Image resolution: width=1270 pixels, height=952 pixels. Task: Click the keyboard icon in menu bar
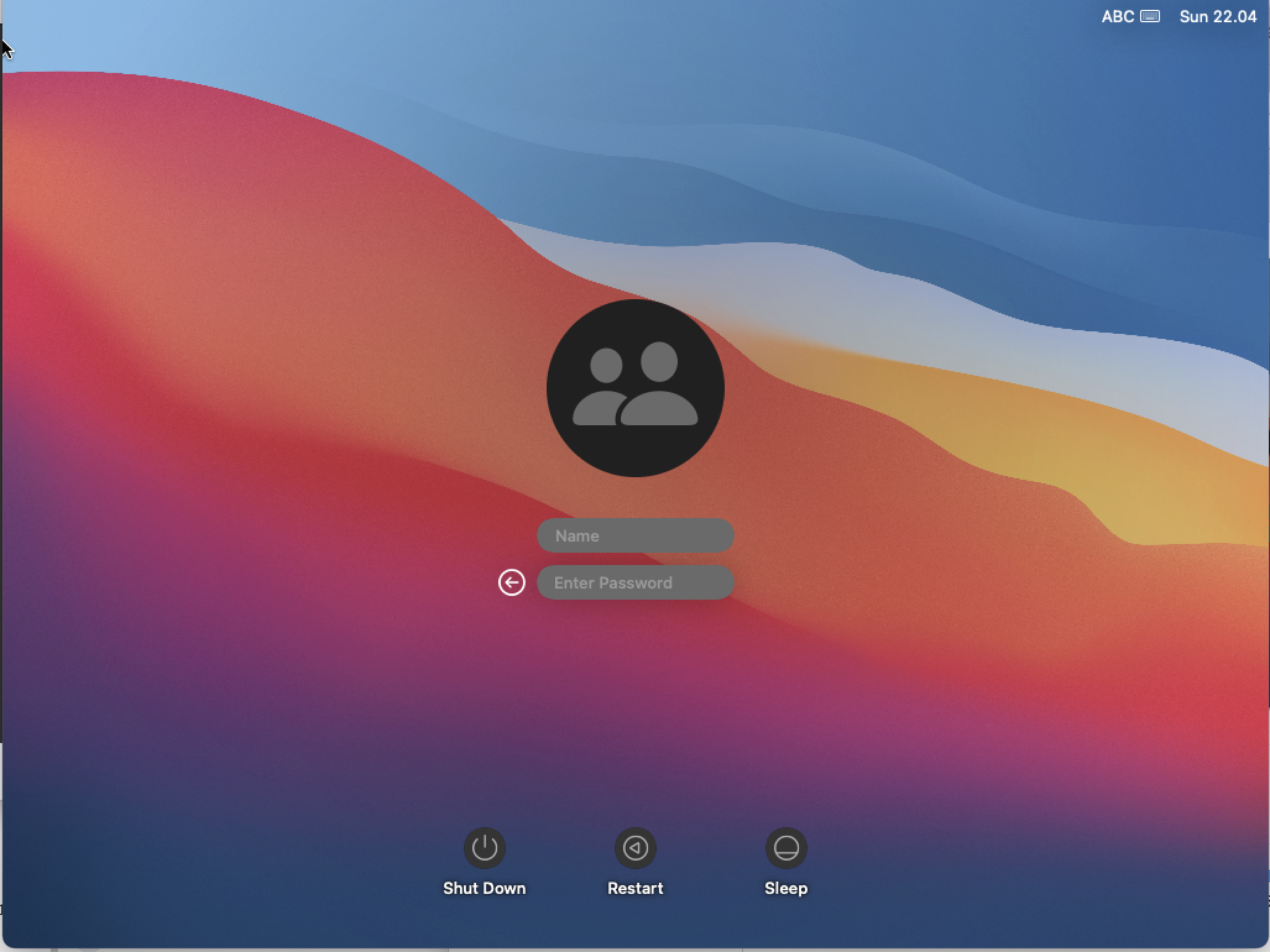1150,17
